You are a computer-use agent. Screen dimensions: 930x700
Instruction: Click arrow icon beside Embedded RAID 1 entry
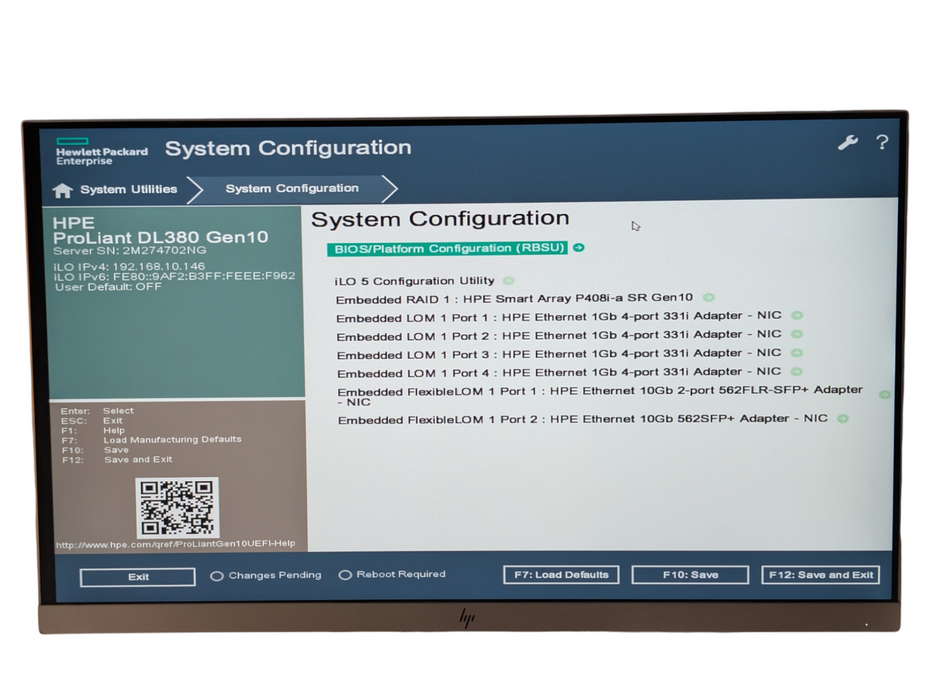tap(708, 297)
